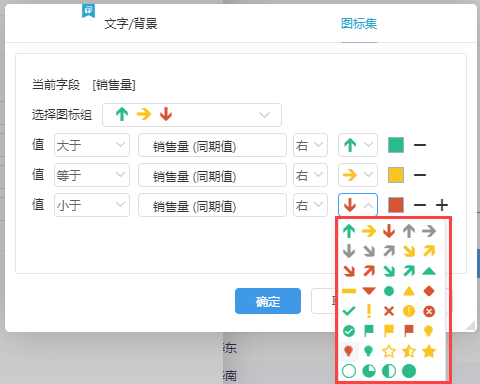Screen dimensions: 480x384
Task: Select the gray up arrow icon
Action: point(409,231)
